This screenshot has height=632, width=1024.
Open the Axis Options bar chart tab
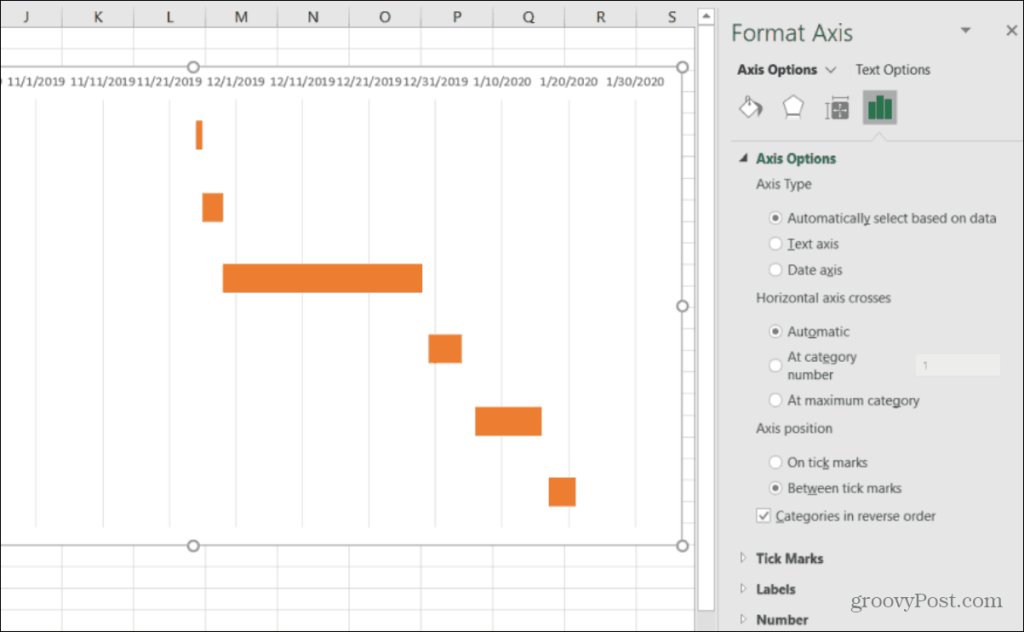click(880, 108)
